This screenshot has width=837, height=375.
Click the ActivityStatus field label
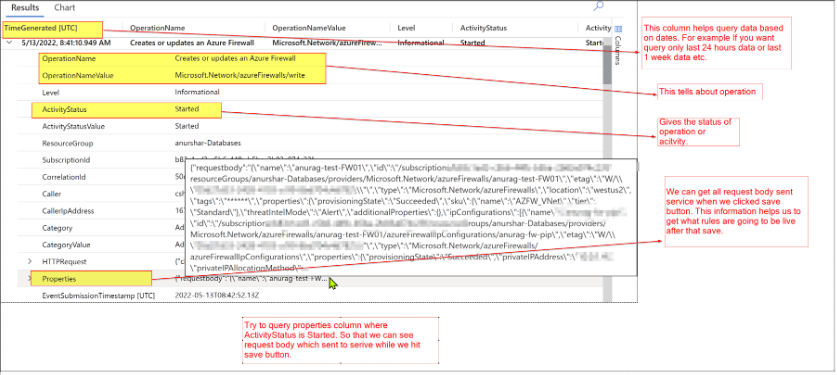[x=64, y=109]
